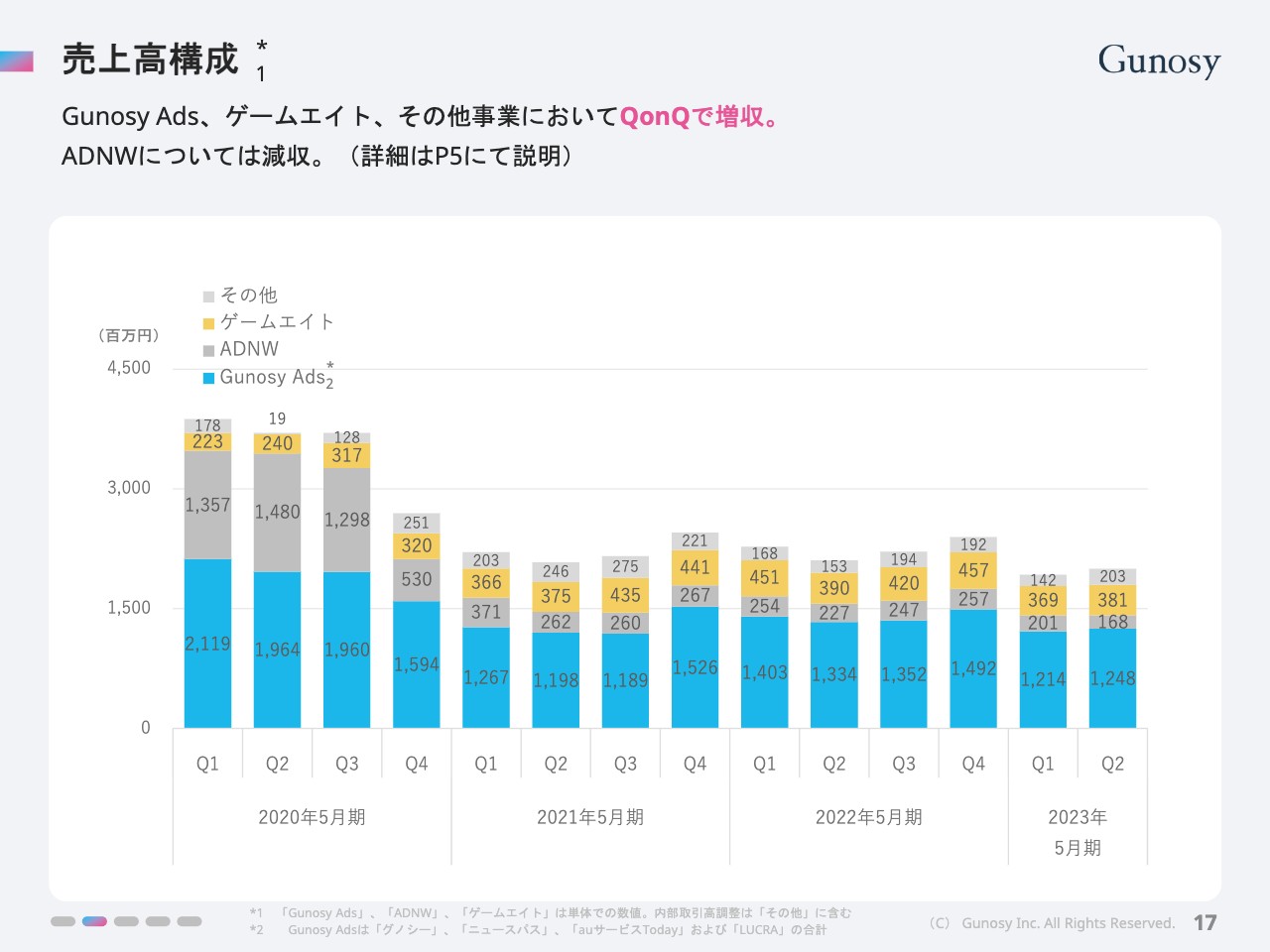Click the gradient accent mark beside the title
The height and width of the screenshot is (952, 1270).
pyautogui.click(x=17, y=61)
